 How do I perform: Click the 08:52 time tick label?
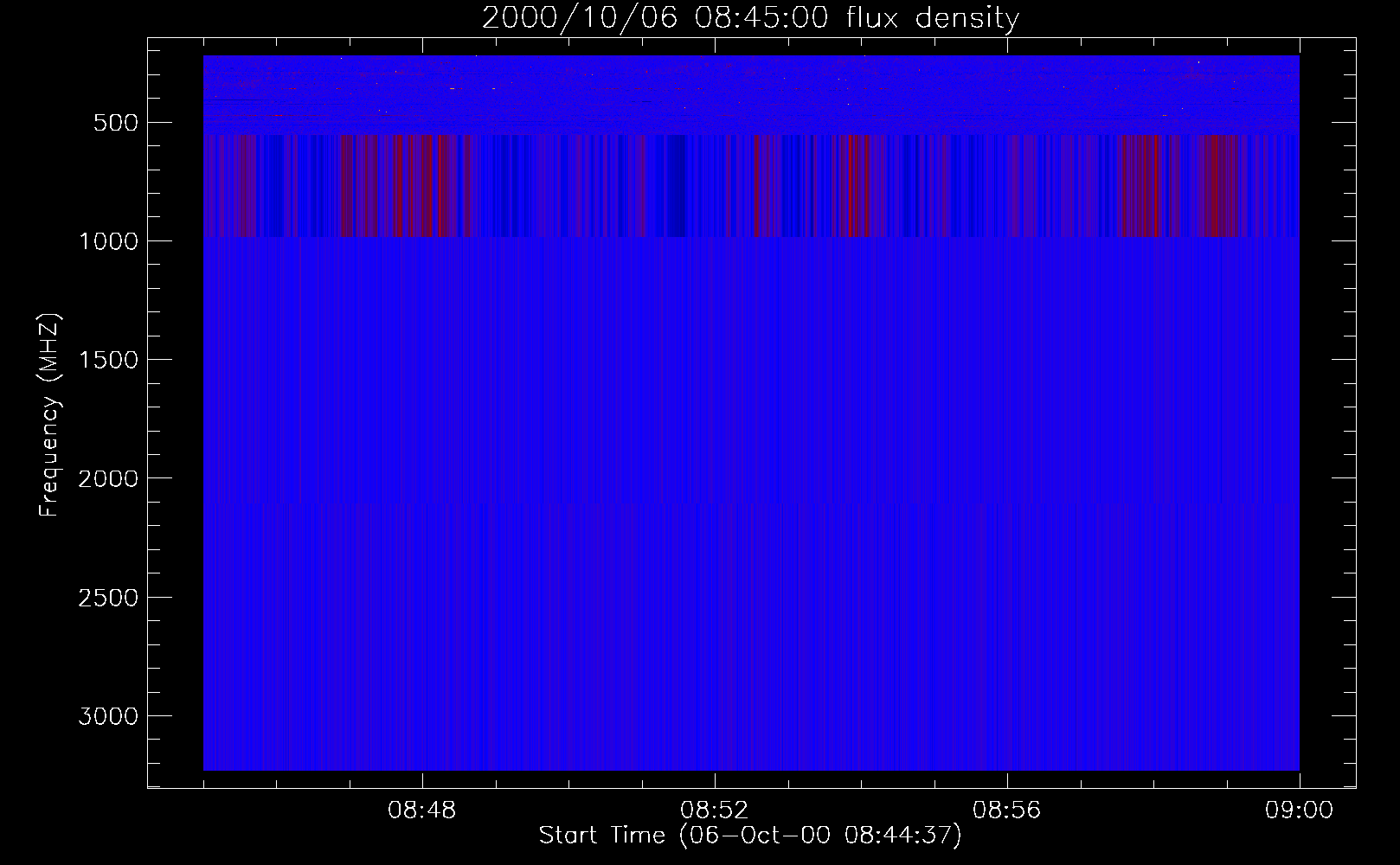click(715, 811)
